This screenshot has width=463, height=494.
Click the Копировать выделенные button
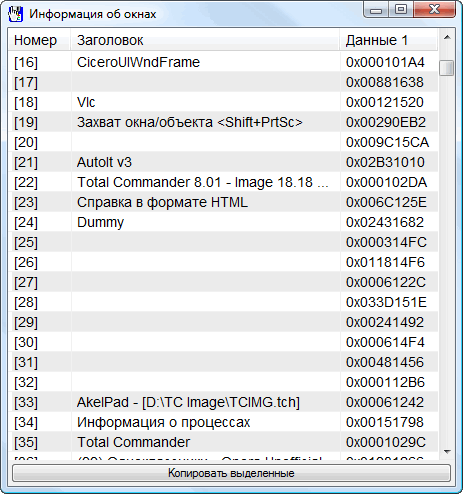pos(231,473)
